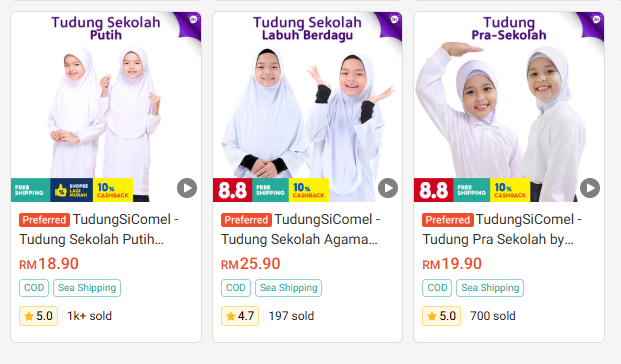Play video on Tudung Pra-Sekolah product
Screen dimensions: 621x364
point(590,188)
